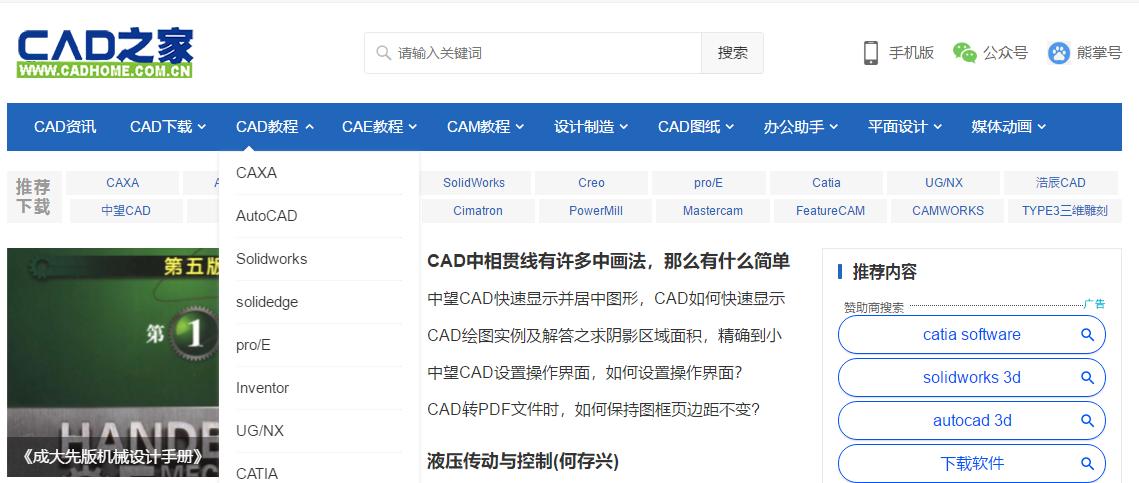Open the 成大先版机械设计手册 banner image
The width and height of the screenshot is (1139, 483).
tap(113, 362)
